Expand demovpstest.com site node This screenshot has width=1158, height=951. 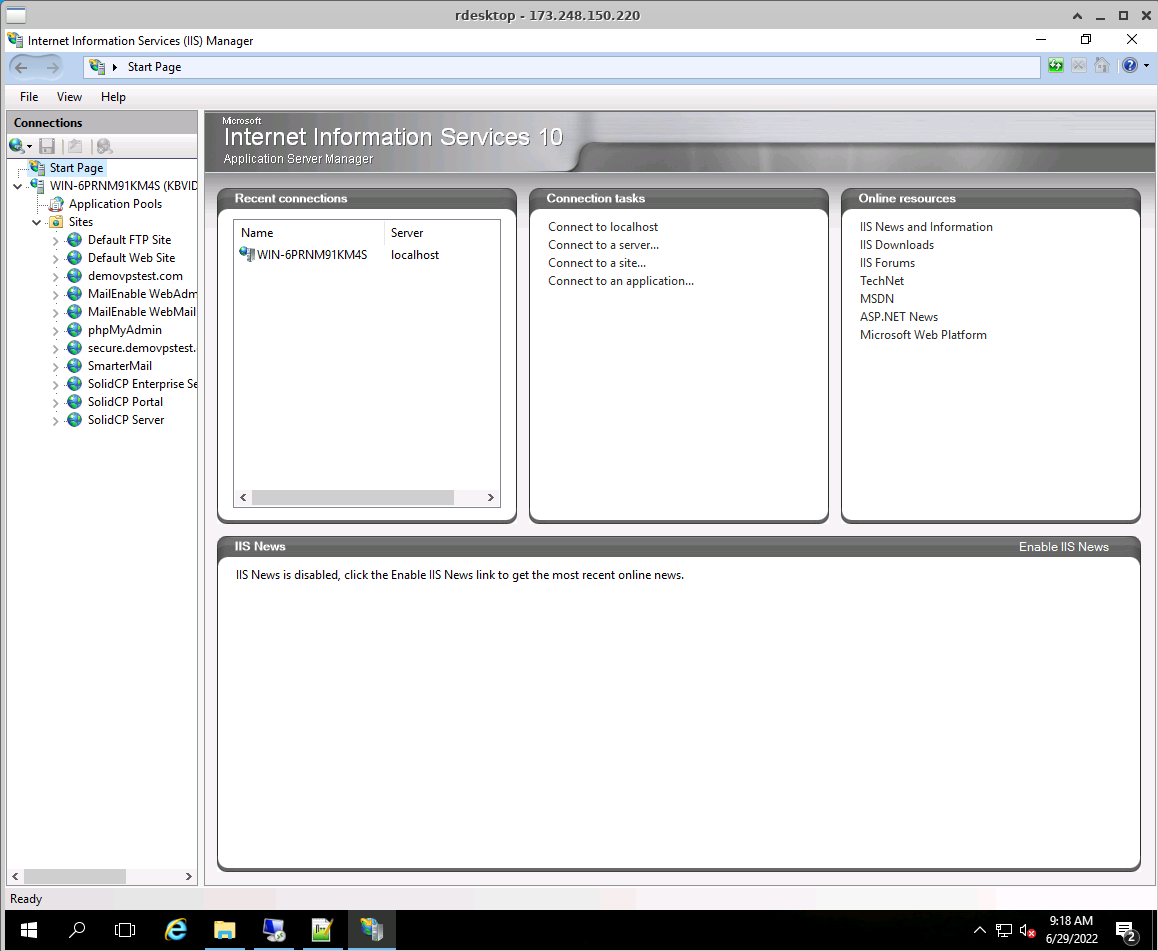tap(55, 277)
